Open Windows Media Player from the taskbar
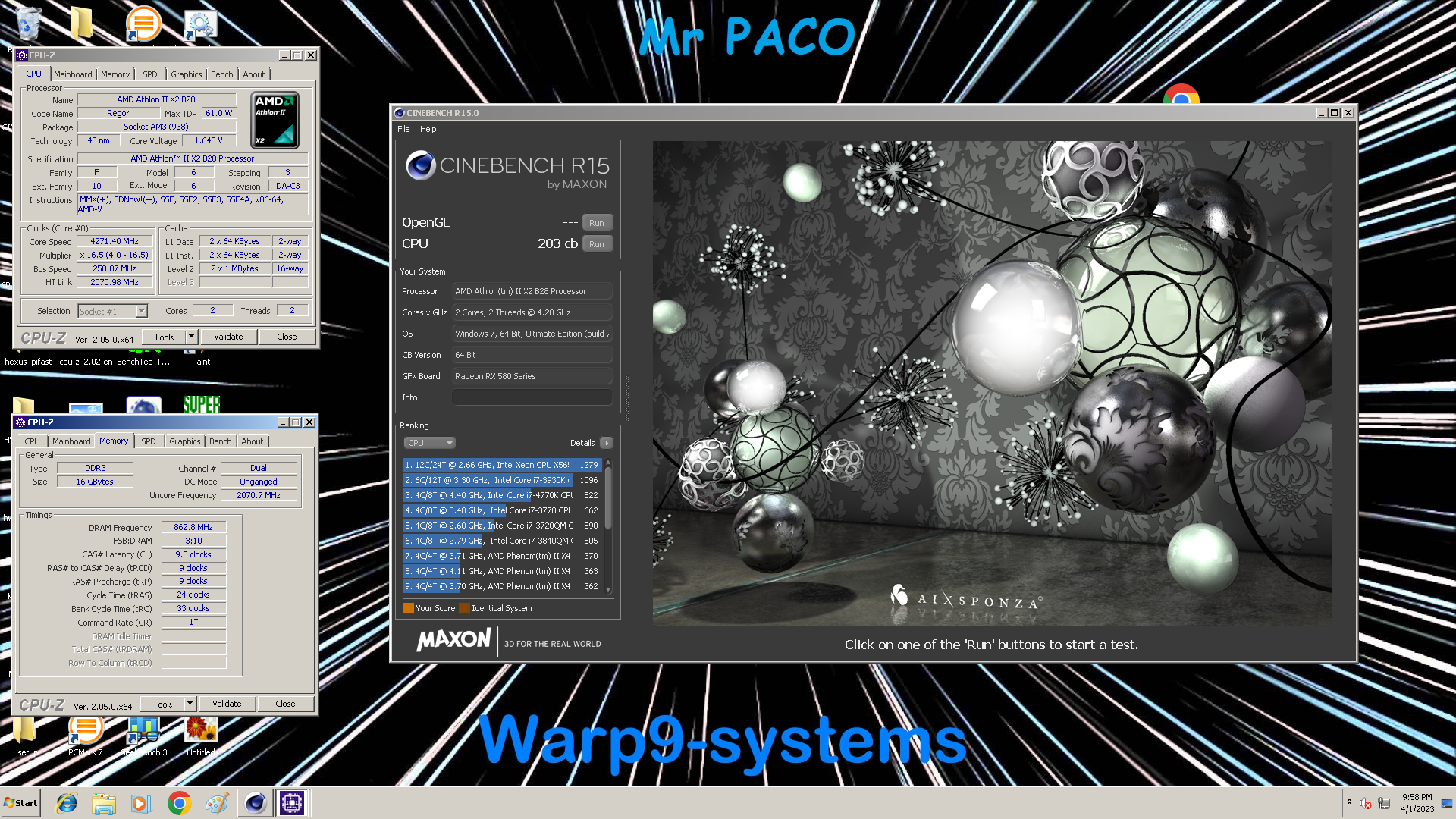This screenshot has width=1456, height=819. coord(141,803)
